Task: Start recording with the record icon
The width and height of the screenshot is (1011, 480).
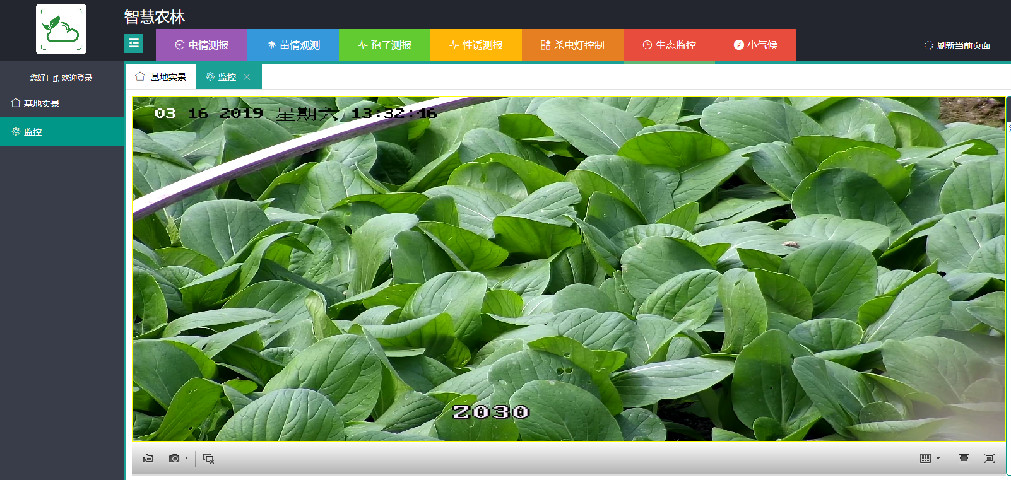Action: pos(148,458)
